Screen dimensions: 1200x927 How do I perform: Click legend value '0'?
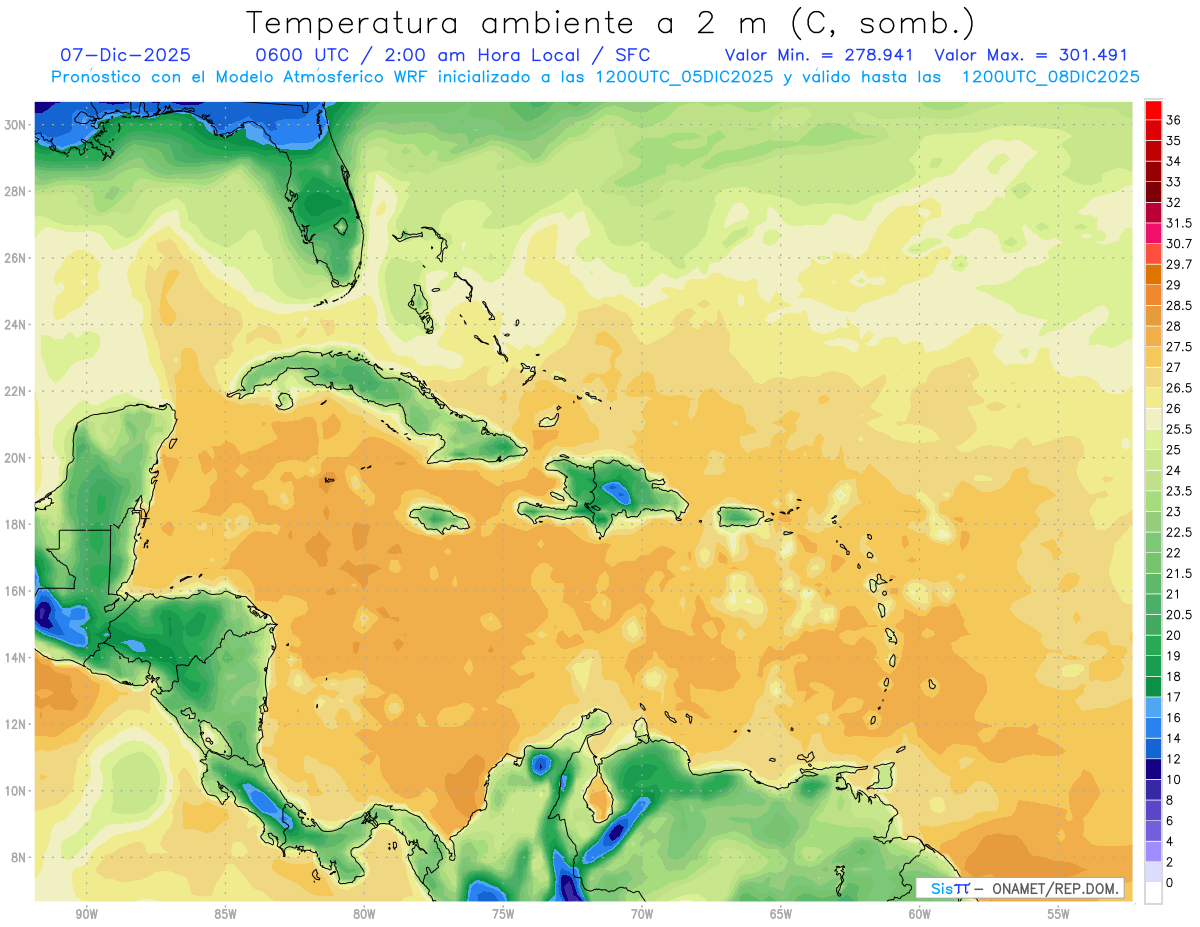click(x=1170, y=883)
